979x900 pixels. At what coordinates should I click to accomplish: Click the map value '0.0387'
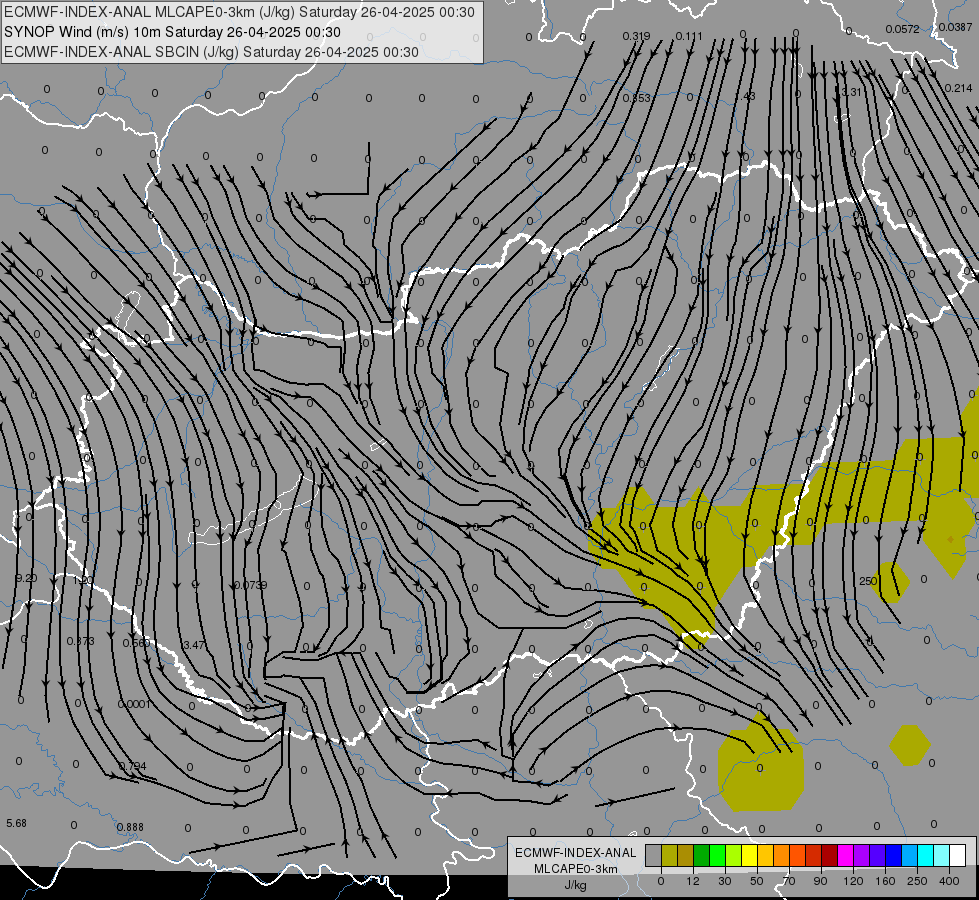[x=955, y=27]
